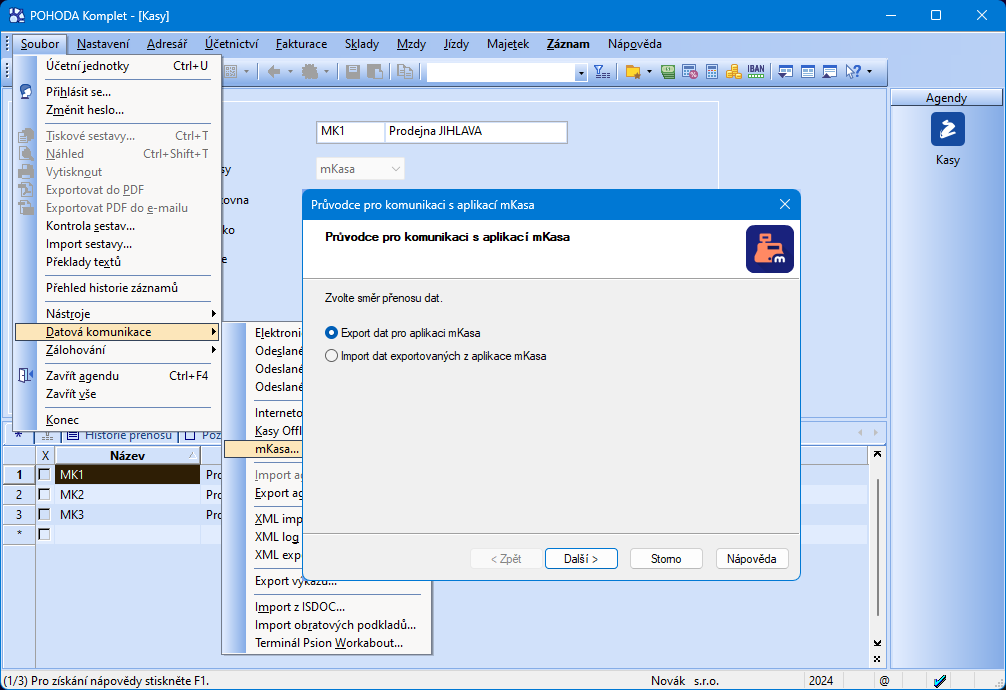Click the green banknote toolbar icon
1006x690 pixels.
668,72
